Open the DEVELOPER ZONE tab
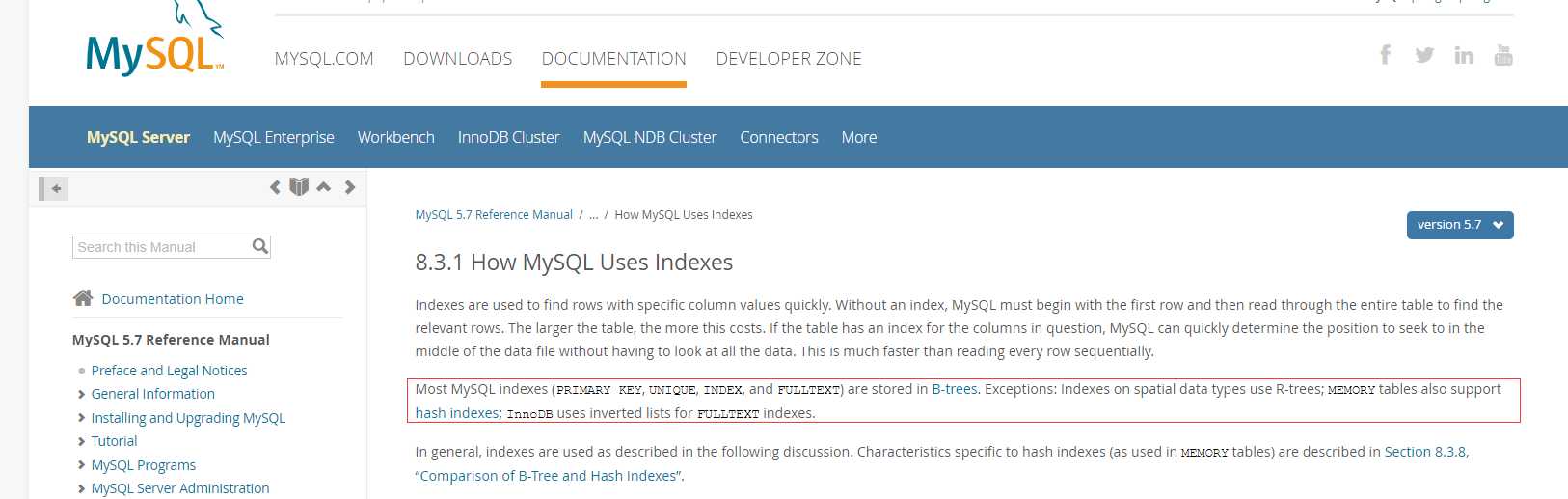Viewport: 1568px width, 499px height. pyautogui.click(x=789, y=59)
